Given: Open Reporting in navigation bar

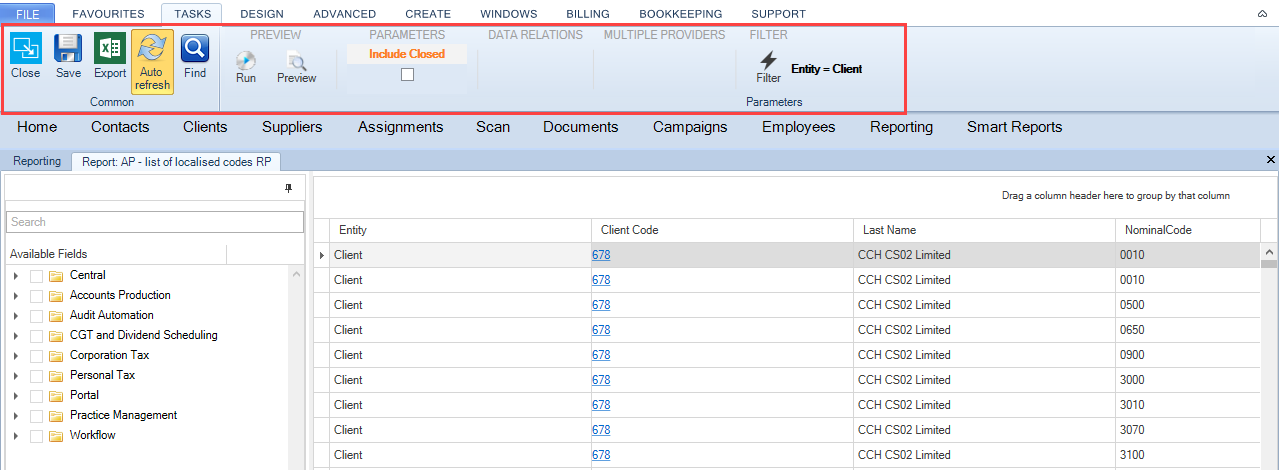Looking at the screenshot, I should click(x=901, y=127).
